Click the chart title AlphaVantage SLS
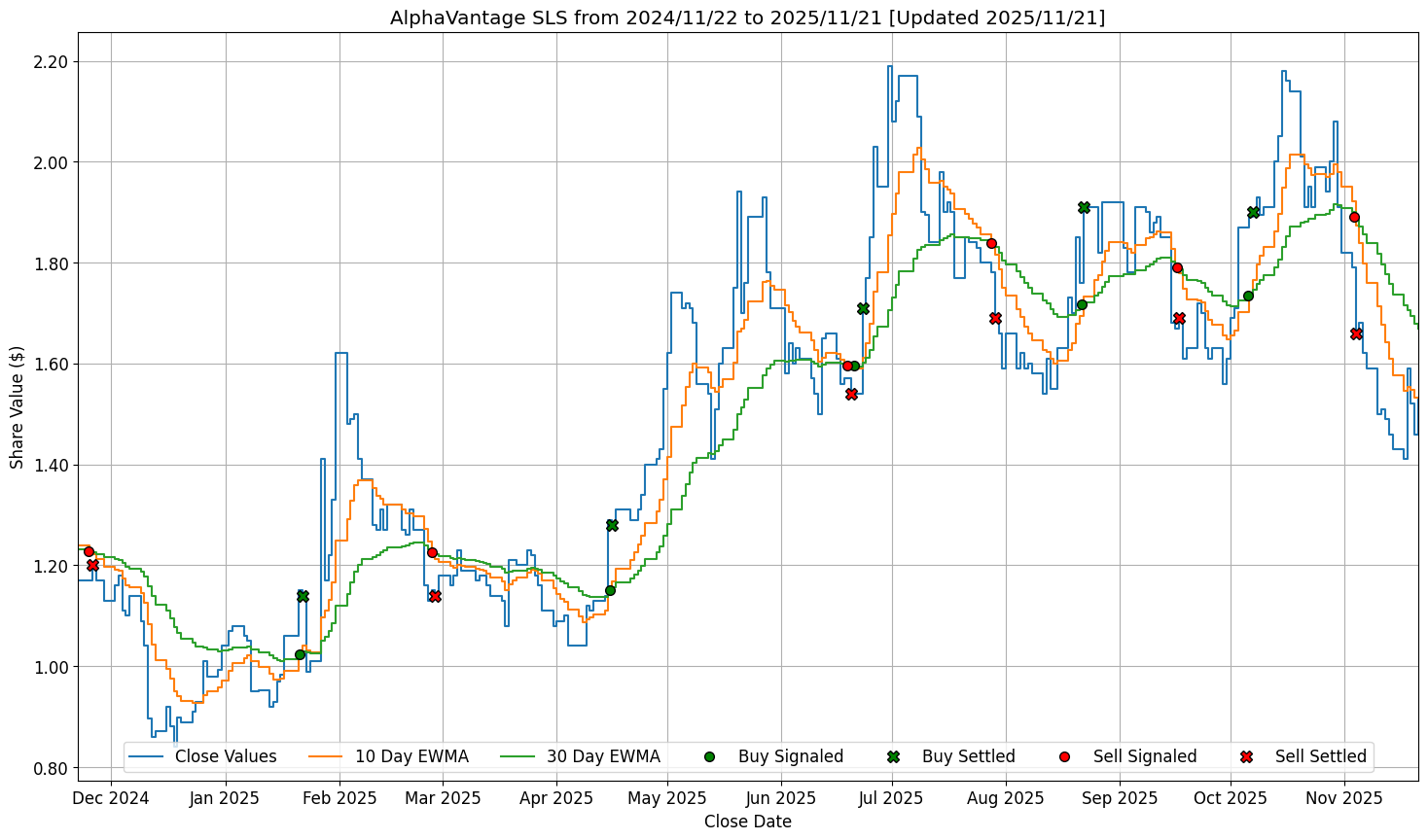Viewport: 1428px width, 840px height. [x=747, y=17]
